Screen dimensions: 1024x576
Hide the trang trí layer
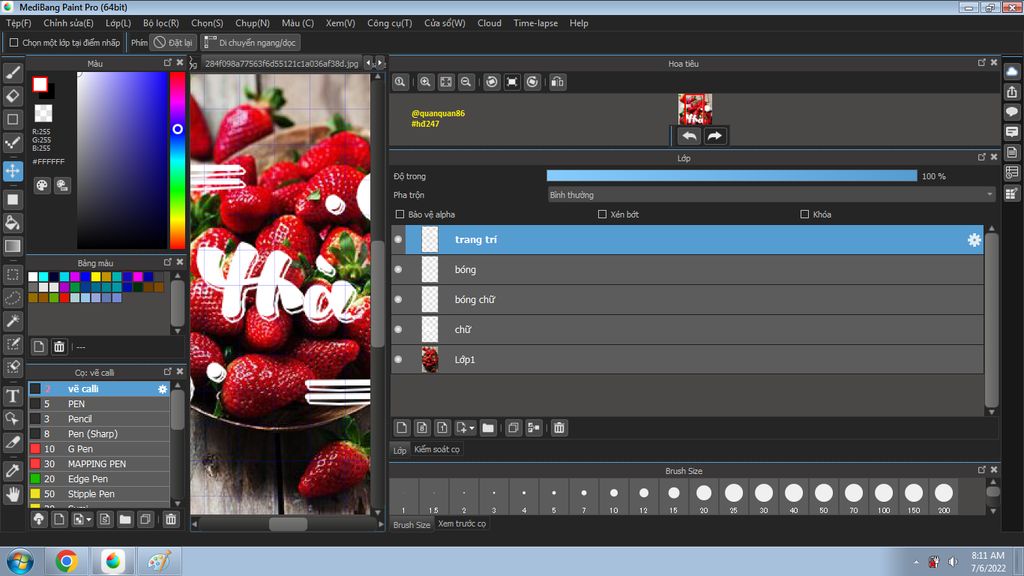(398, 240)
